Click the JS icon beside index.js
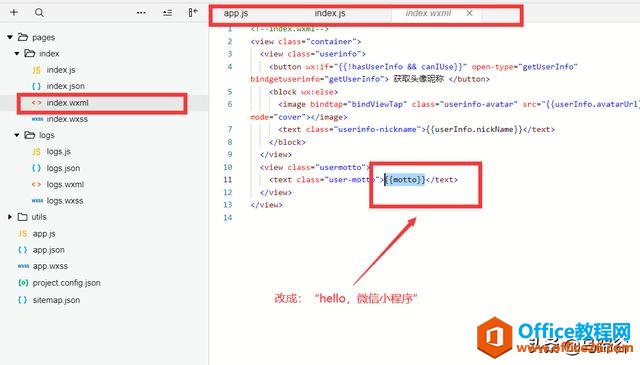The image size is (640, 365). coord(36,70)
